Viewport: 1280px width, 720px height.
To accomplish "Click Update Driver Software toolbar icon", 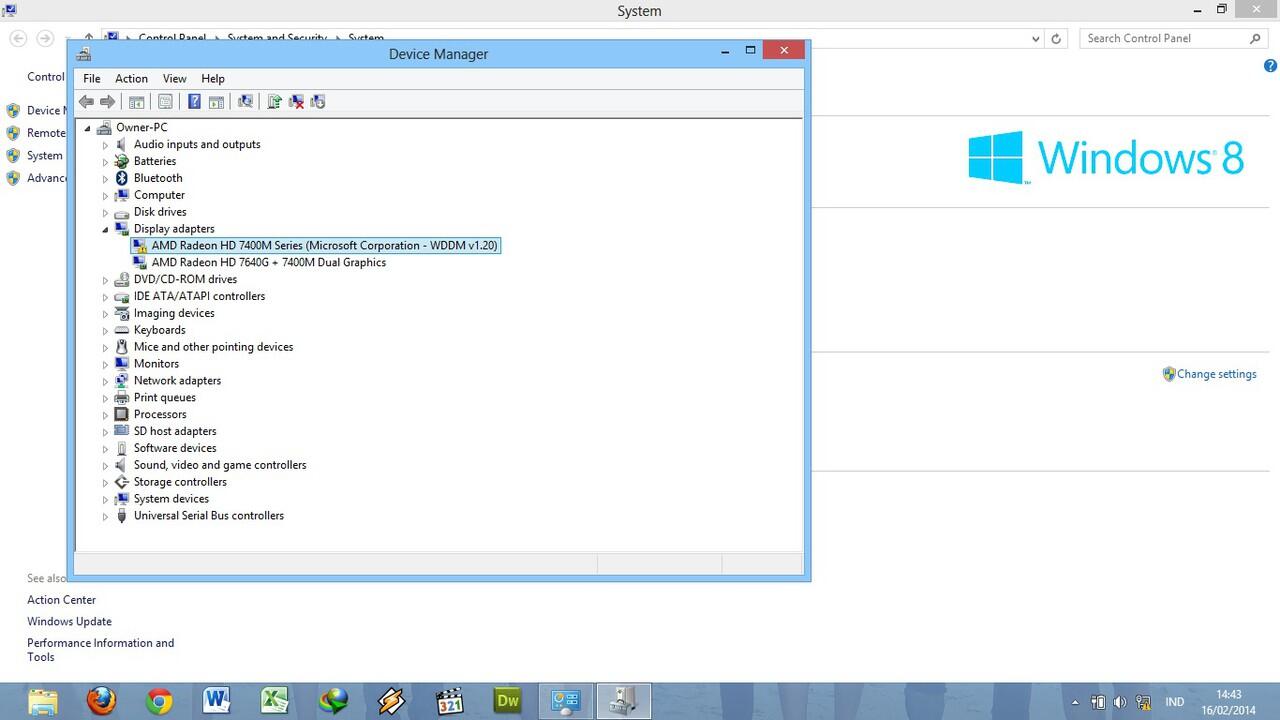I will pyautogui.click(x=274, y=101).
